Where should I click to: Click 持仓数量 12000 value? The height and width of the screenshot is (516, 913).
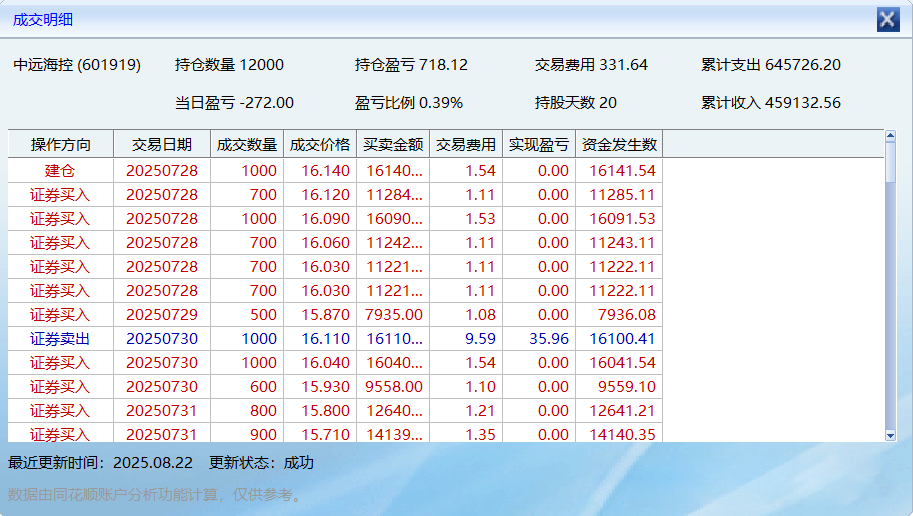click(229, 65)
